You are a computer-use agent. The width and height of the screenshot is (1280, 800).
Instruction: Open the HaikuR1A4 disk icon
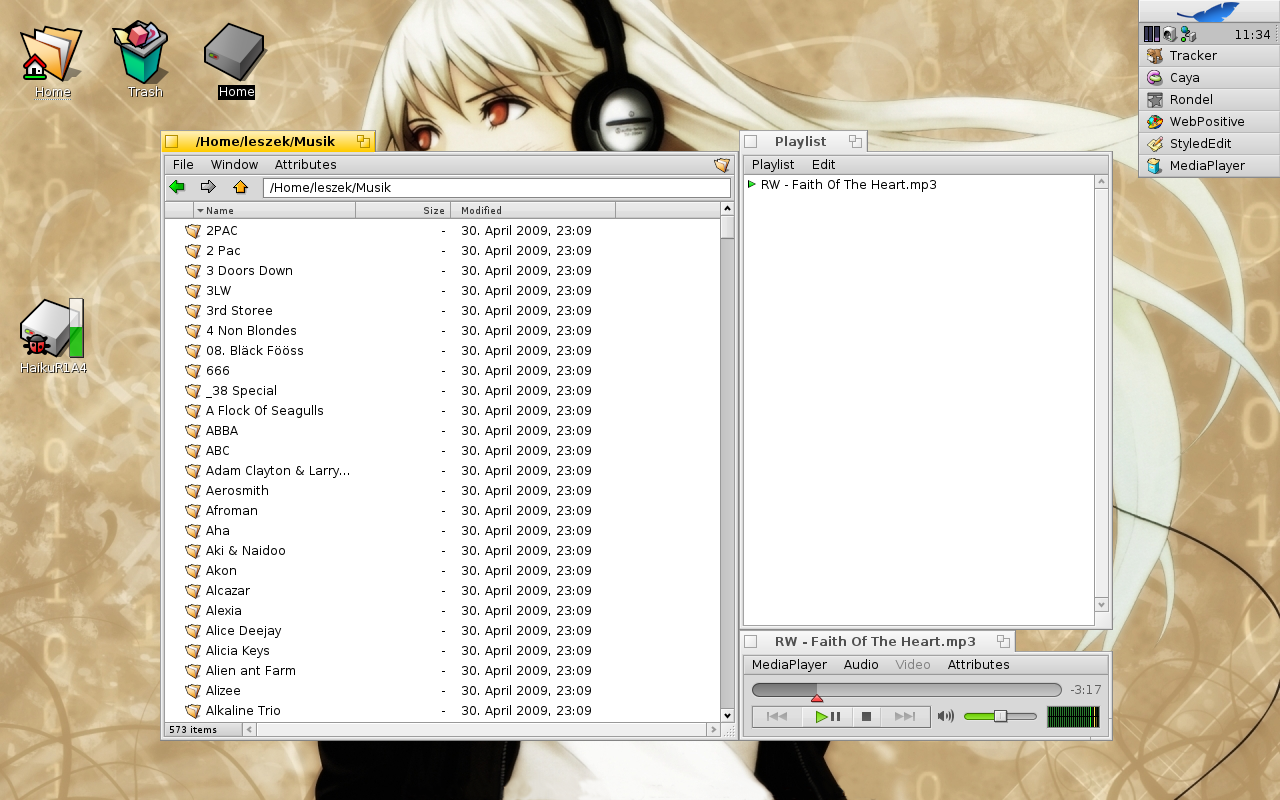pos(52,332)
